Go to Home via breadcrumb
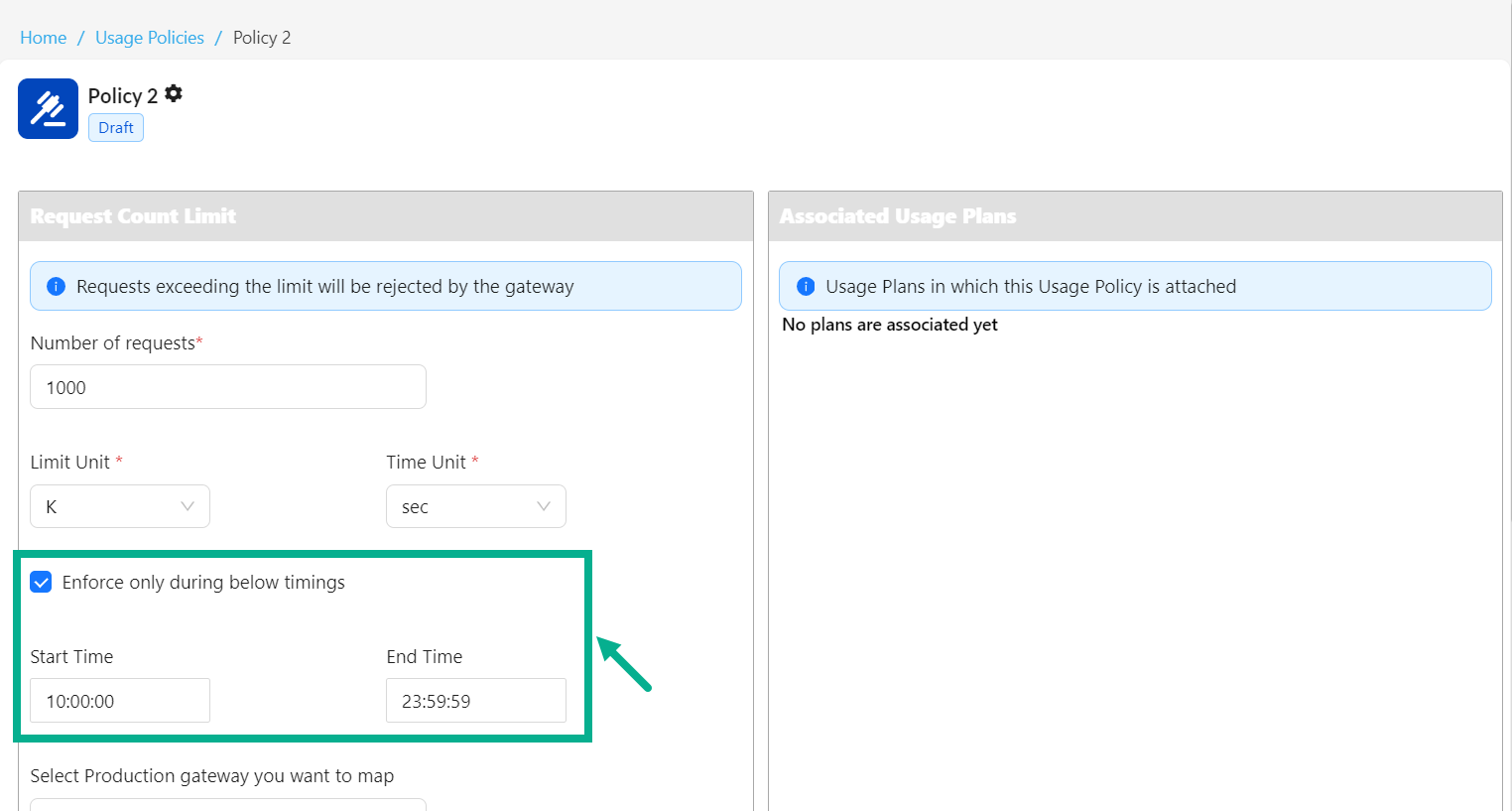The width and height of the screenshot is (1512, 811). coord(44,38)
